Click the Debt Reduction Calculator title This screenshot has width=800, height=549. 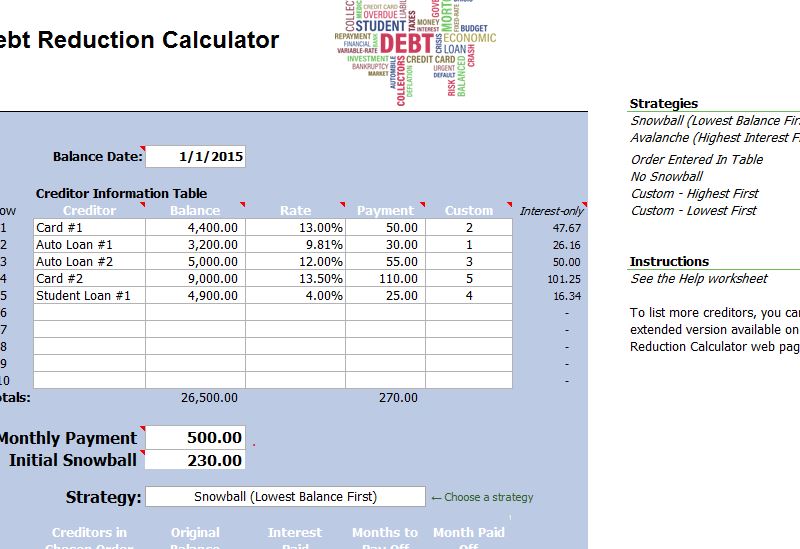tap(139, 40)
